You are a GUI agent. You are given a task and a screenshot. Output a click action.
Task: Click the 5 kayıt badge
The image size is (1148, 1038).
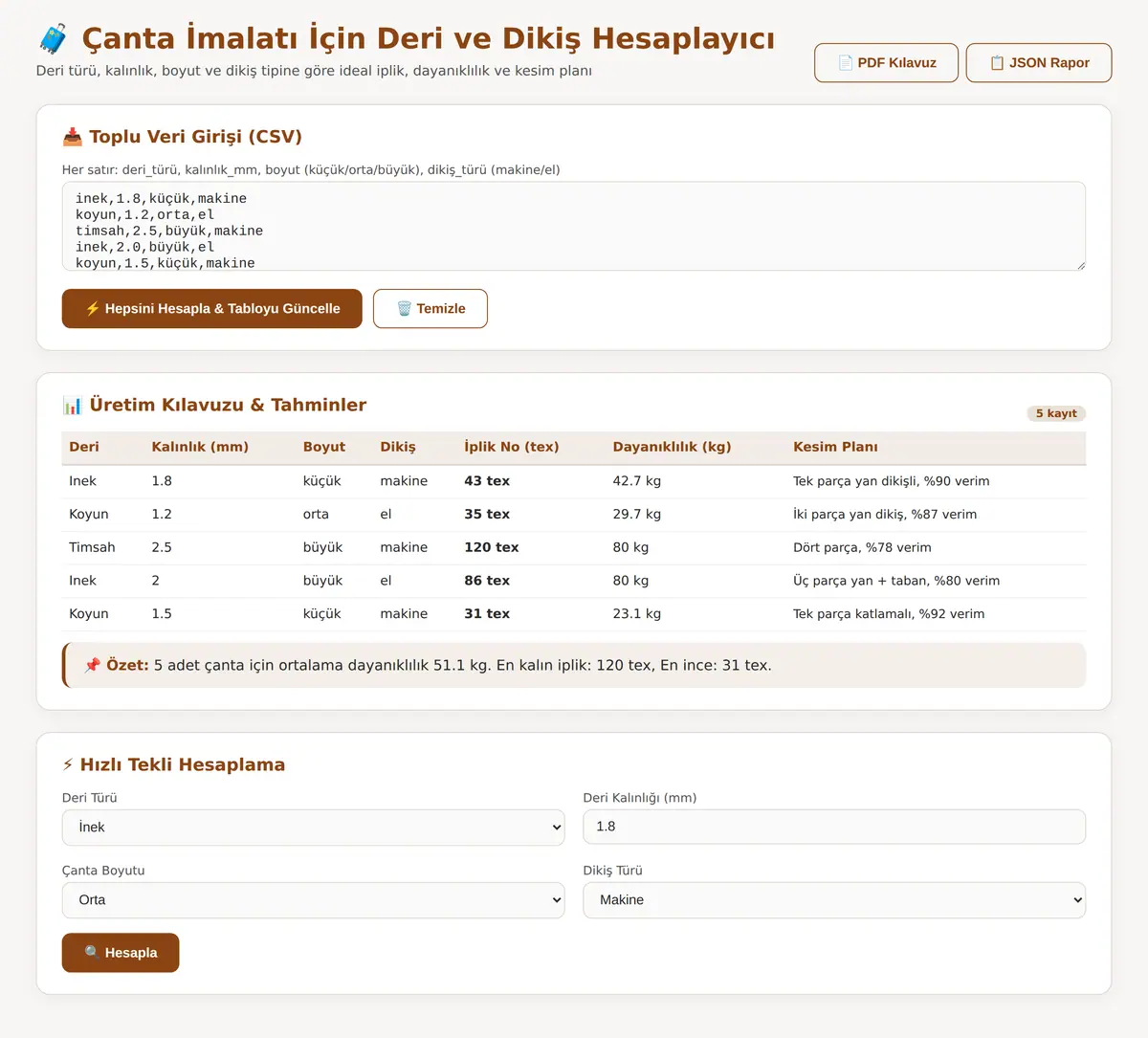tap(1056, 413)
